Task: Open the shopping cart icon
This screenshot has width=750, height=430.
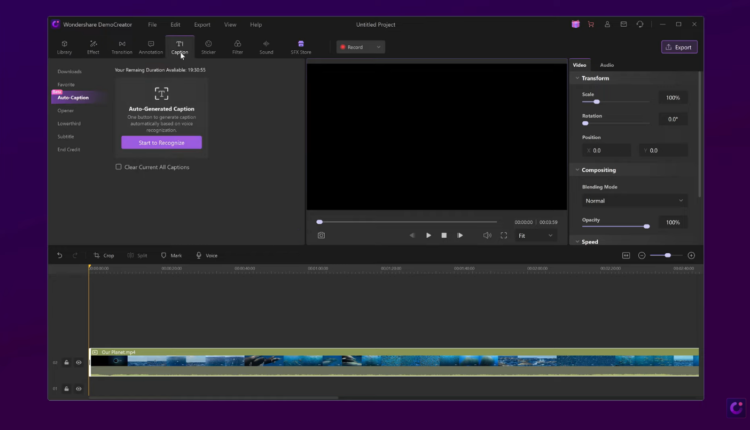Action: pos(591,24)
